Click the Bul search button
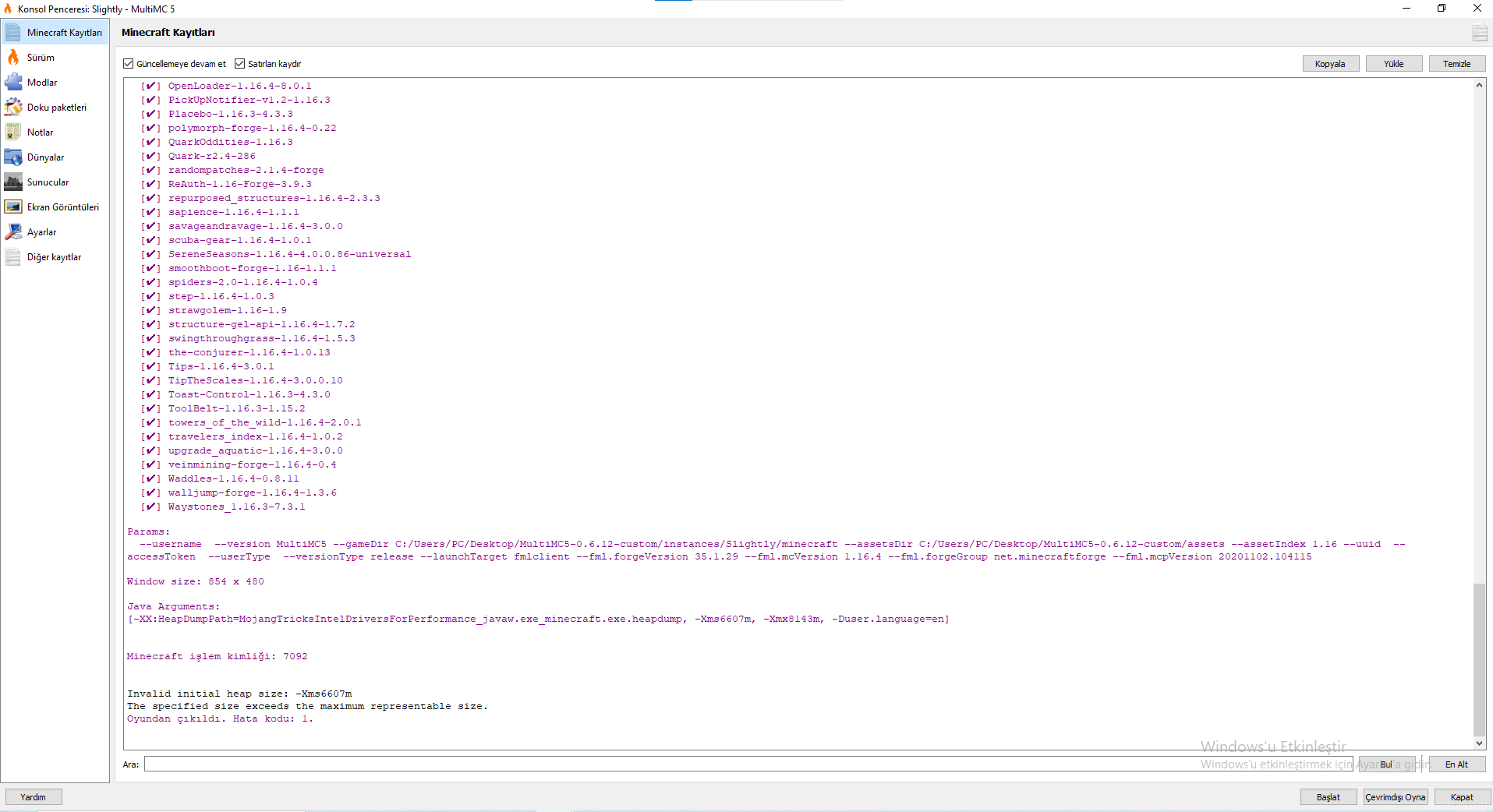Image resolution: width=1493 pixels, height=812 pixels. click(1386, 764)
